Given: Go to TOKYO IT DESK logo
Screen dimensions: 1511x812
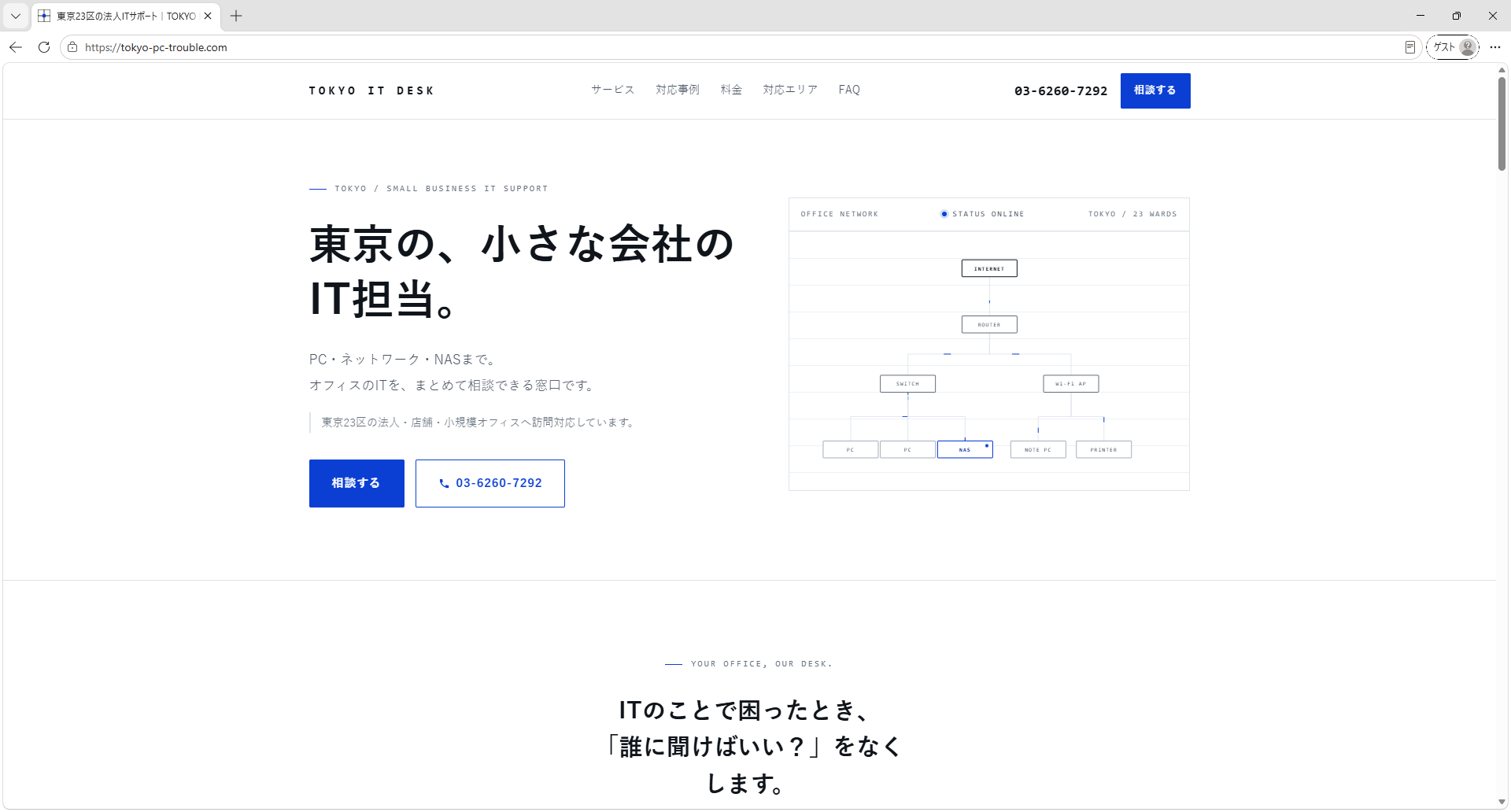Looking at the screenshot, I should [x=371, y=91].
